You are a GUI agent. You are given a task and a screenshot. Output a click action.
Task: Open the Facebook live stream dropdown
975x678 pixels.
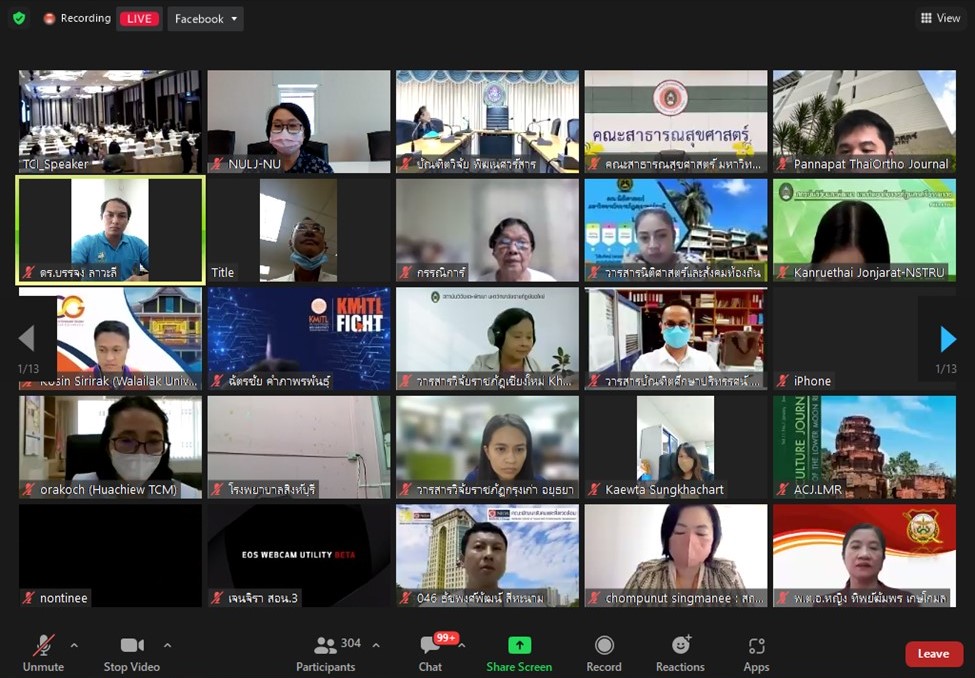pyautogui.click(x=206, y=19)
